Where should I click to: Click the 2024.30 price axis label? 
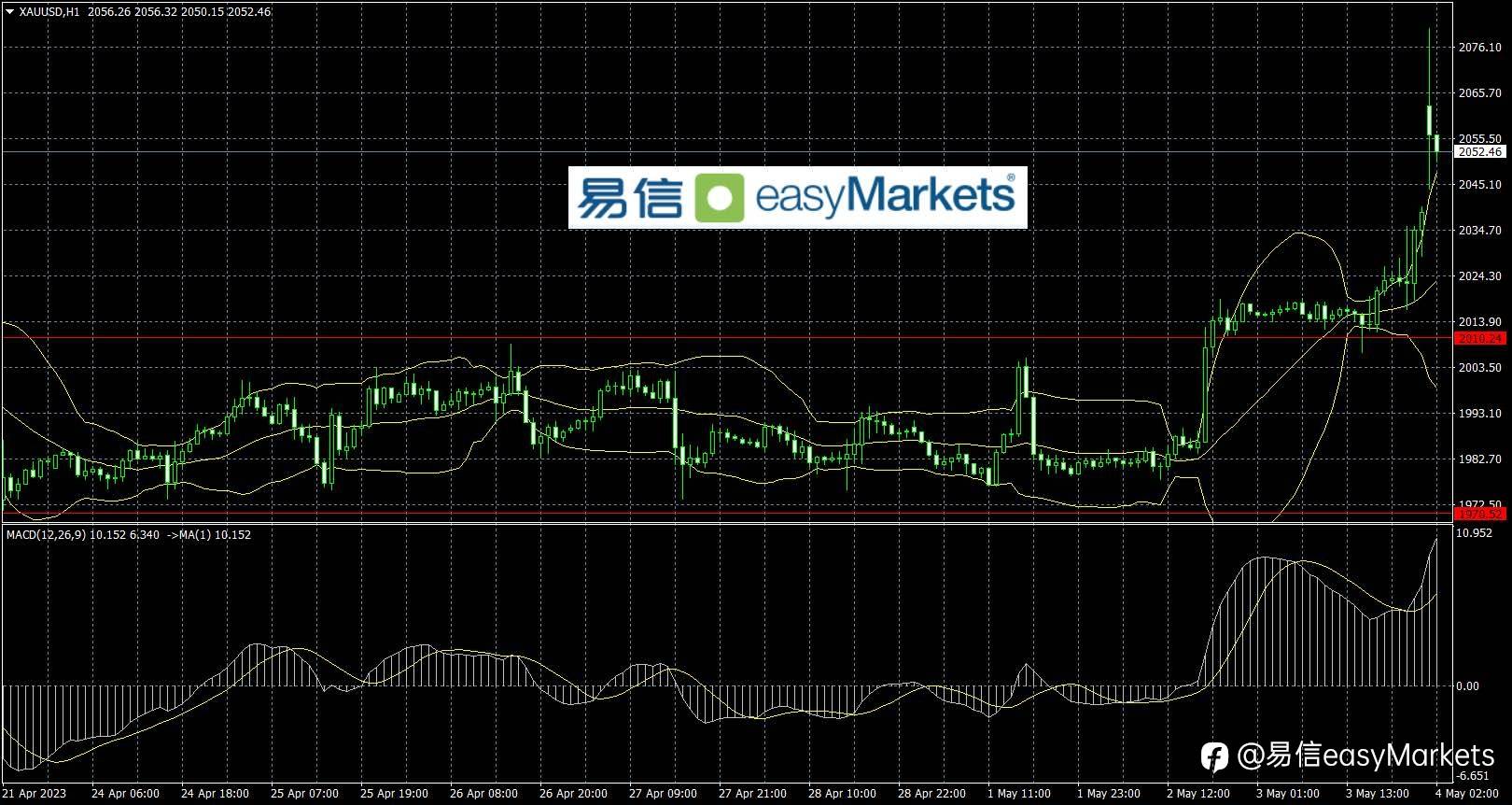point(1480,276)
